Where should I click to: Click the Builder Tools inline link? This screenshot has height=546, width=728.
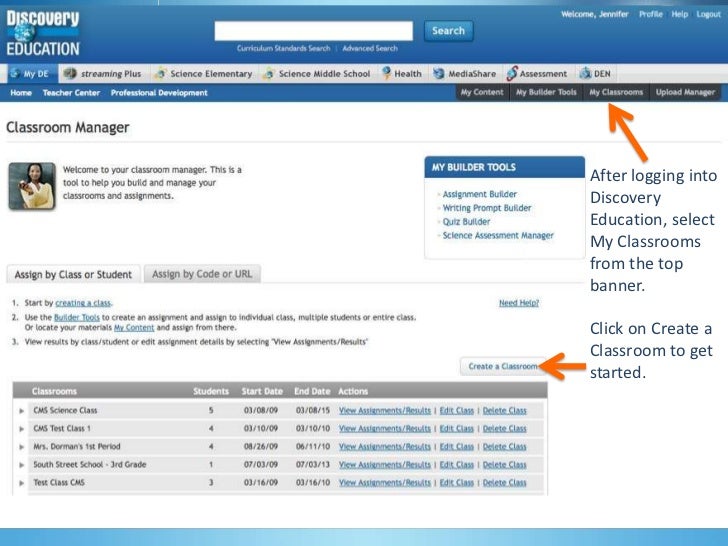[77, 318]
